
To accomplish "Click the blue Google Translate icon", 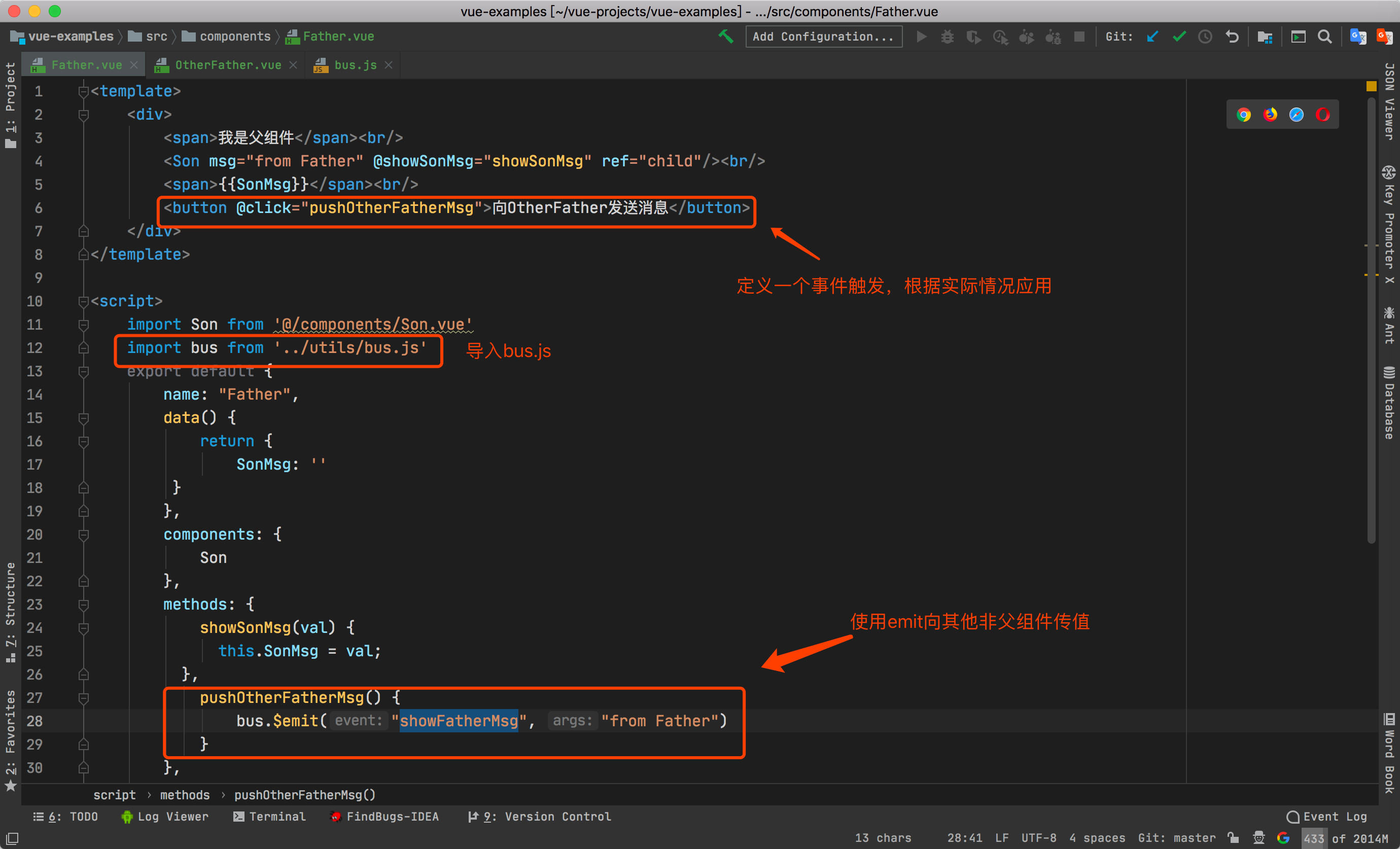I will tap(1358, 37).
